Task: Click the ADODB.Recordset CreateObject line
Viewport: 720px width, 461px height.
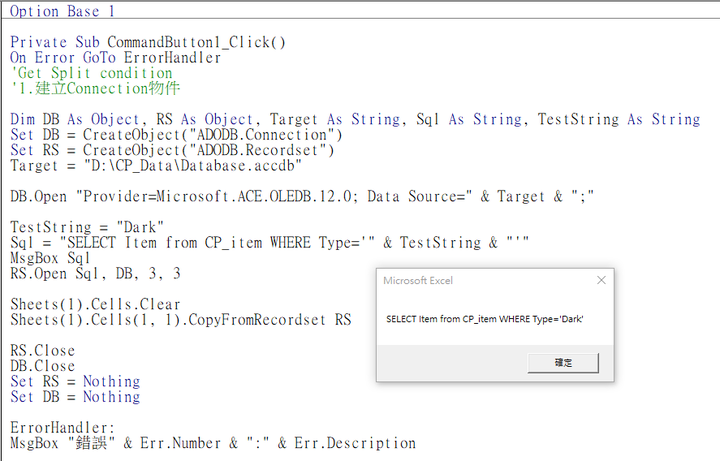Action: 172,150
